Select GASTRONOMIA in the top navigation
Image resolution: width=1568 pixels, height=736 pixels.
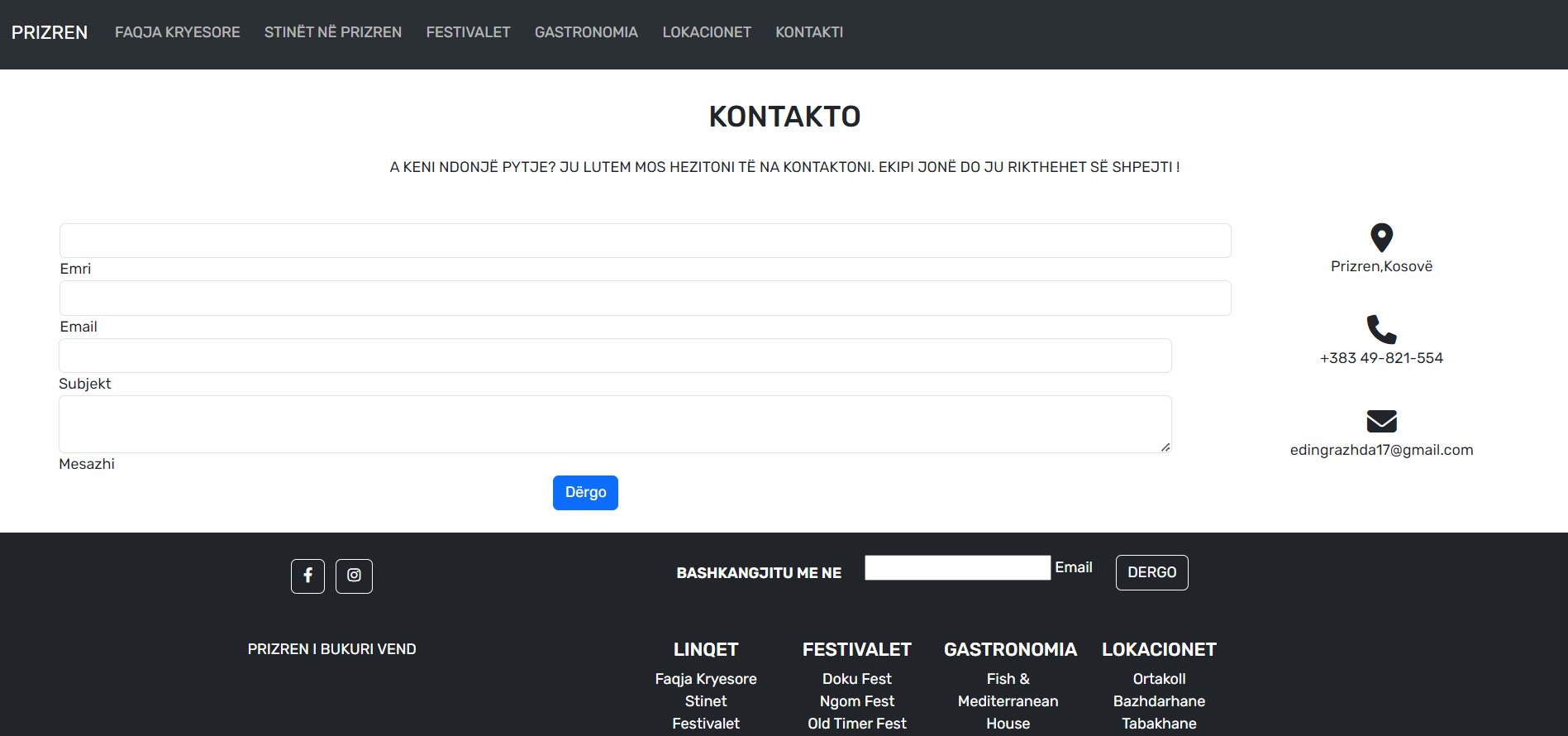pos(586,32)
